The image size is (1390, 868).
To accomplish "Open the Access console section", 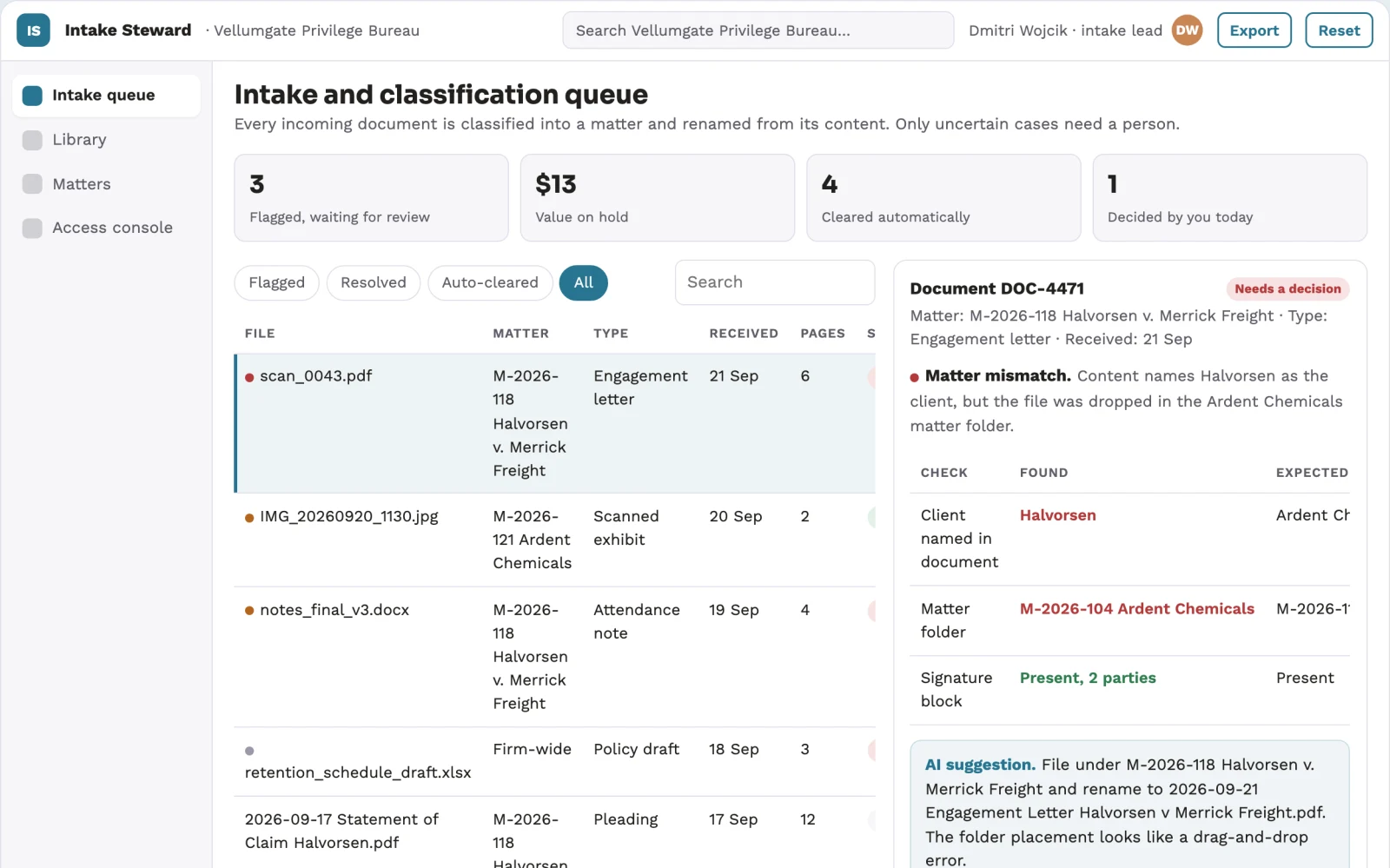I will (x=106, y=228).
